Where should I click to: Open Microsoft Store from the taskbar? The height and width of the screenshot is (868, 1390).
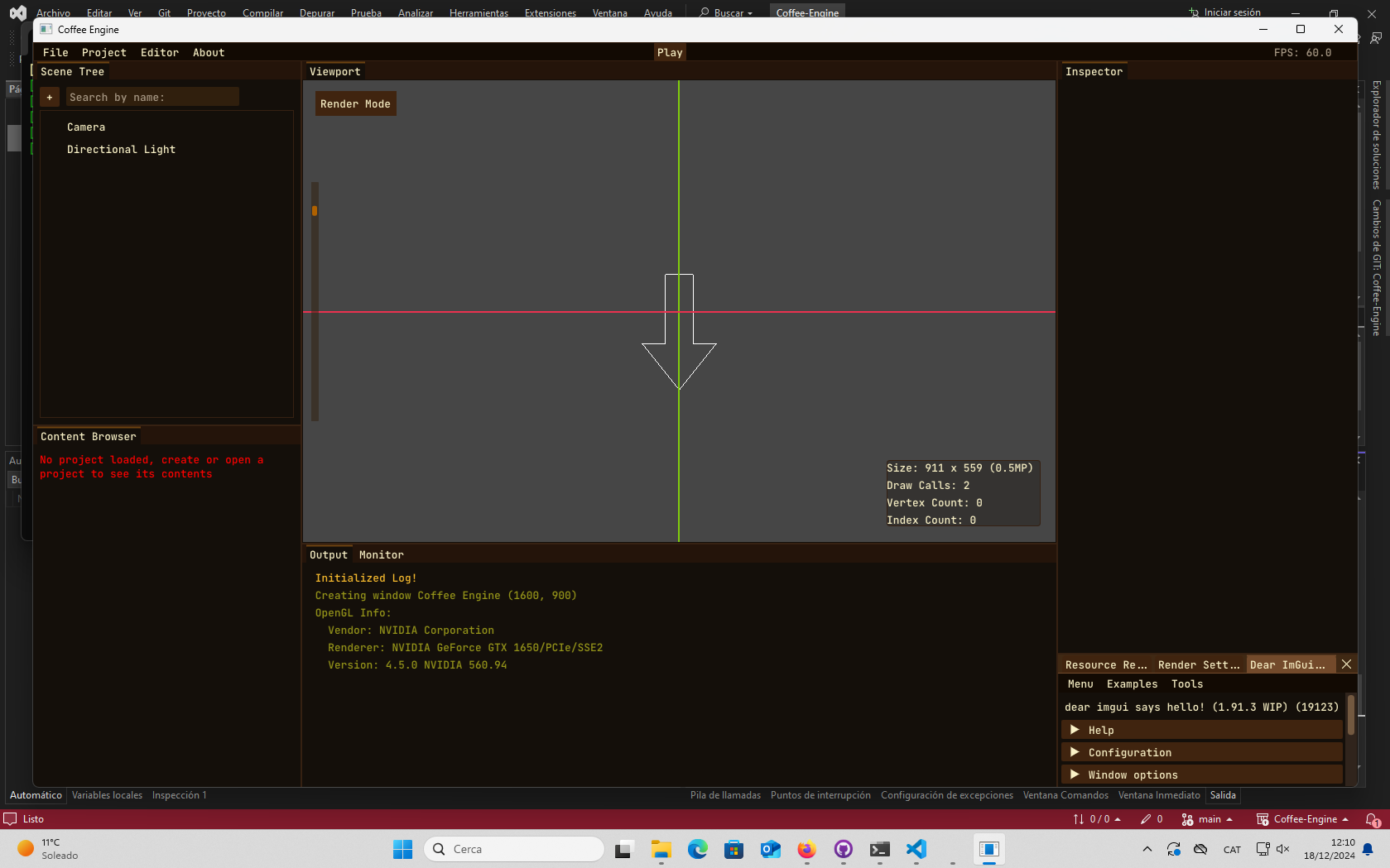pos(733,849)
